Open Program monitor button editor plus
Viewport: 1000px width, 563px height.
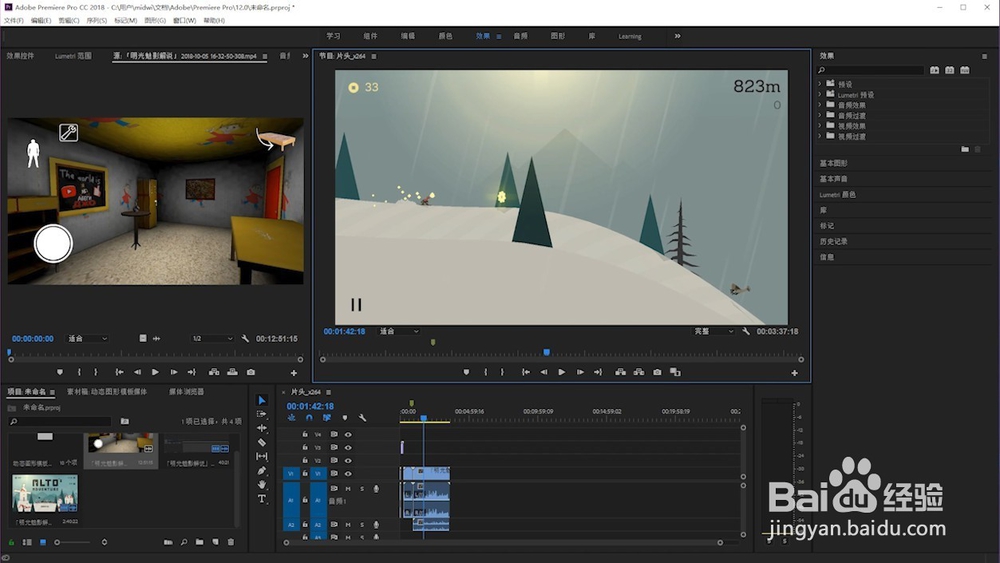point(795,373)
